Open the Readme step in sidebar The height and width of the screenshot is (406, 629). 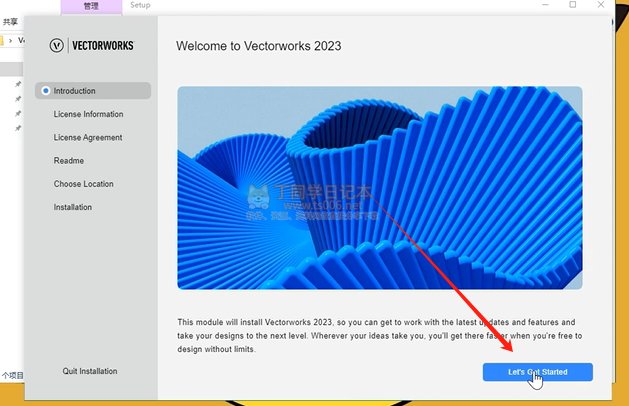click(69, 161)
